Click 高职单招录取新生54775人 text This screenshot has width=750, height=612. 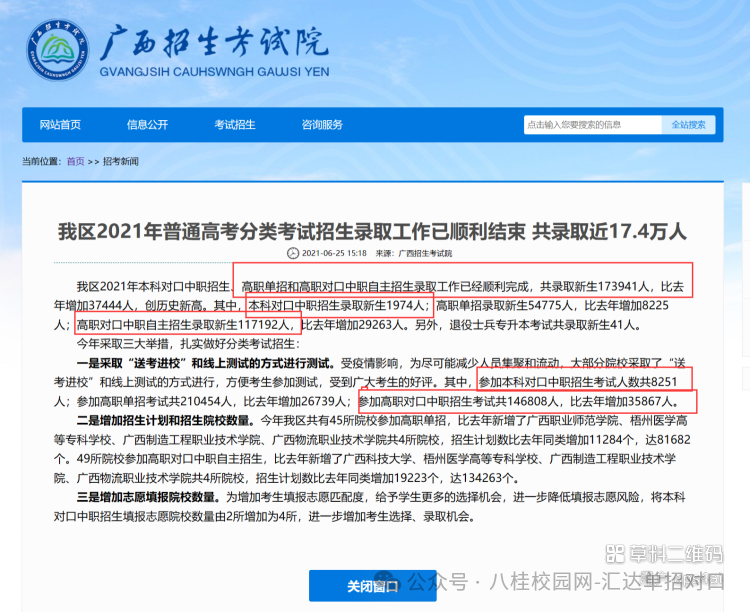click(504, 306)
